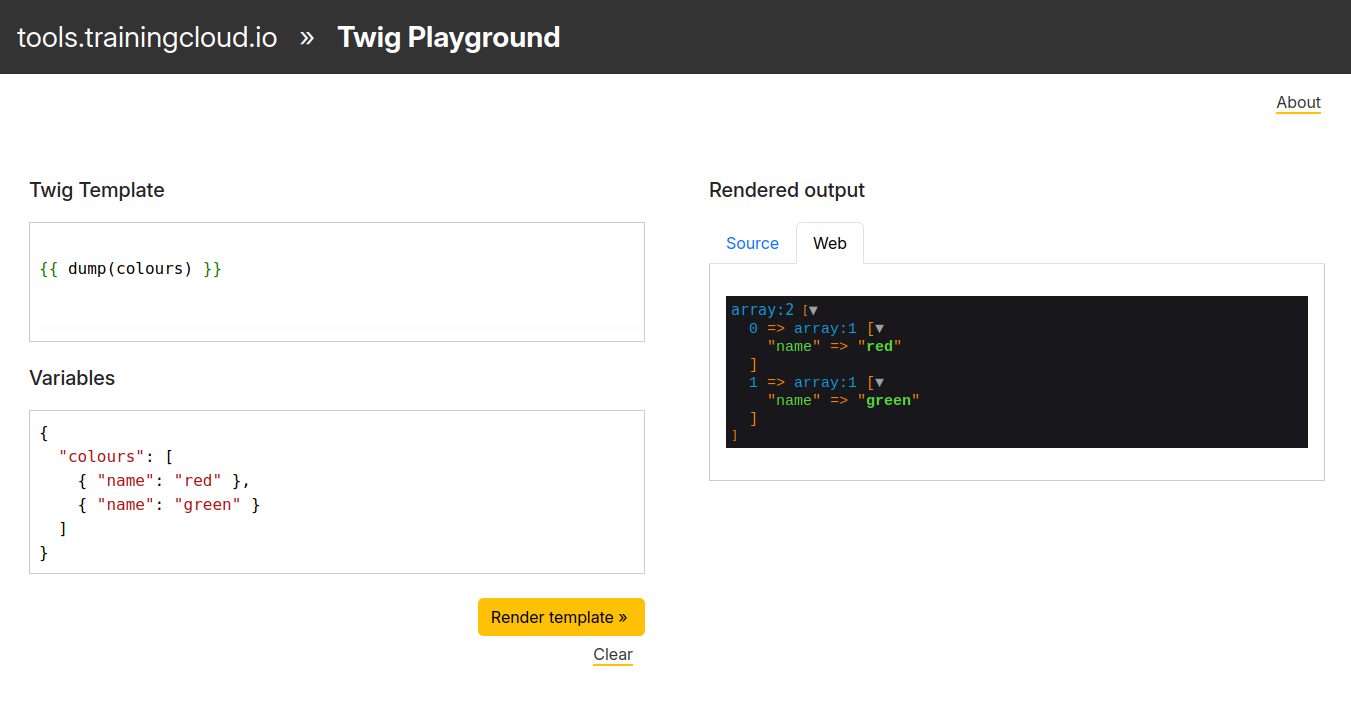The height and width of the screenshot is (727, 1351).
Task: Click the "red" value in rendered dump
Action: click(880, 347)
